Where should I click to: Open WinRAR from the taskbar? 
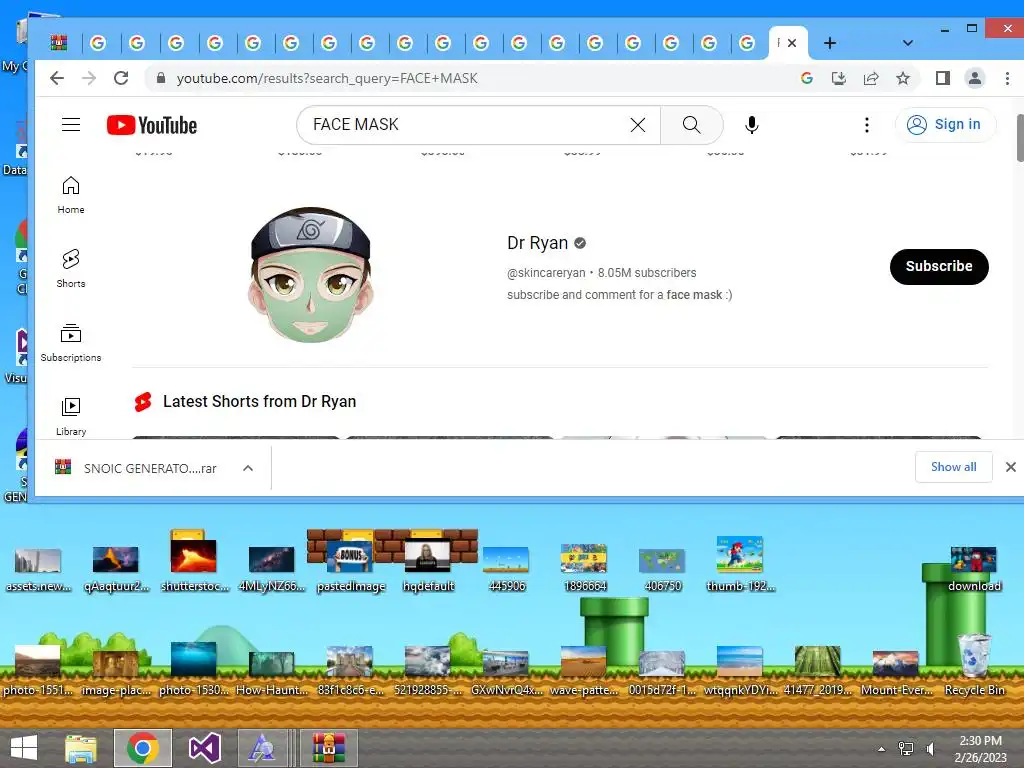point(328,748)
